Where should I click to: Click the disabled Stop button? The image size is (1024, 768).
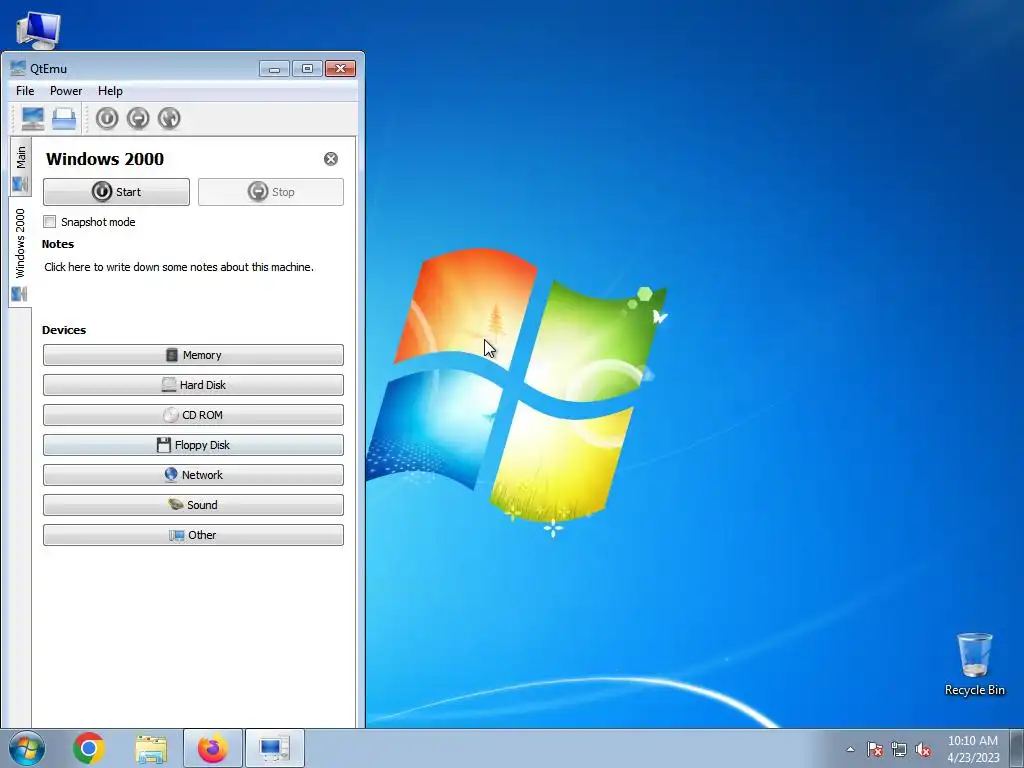(270, 192)
